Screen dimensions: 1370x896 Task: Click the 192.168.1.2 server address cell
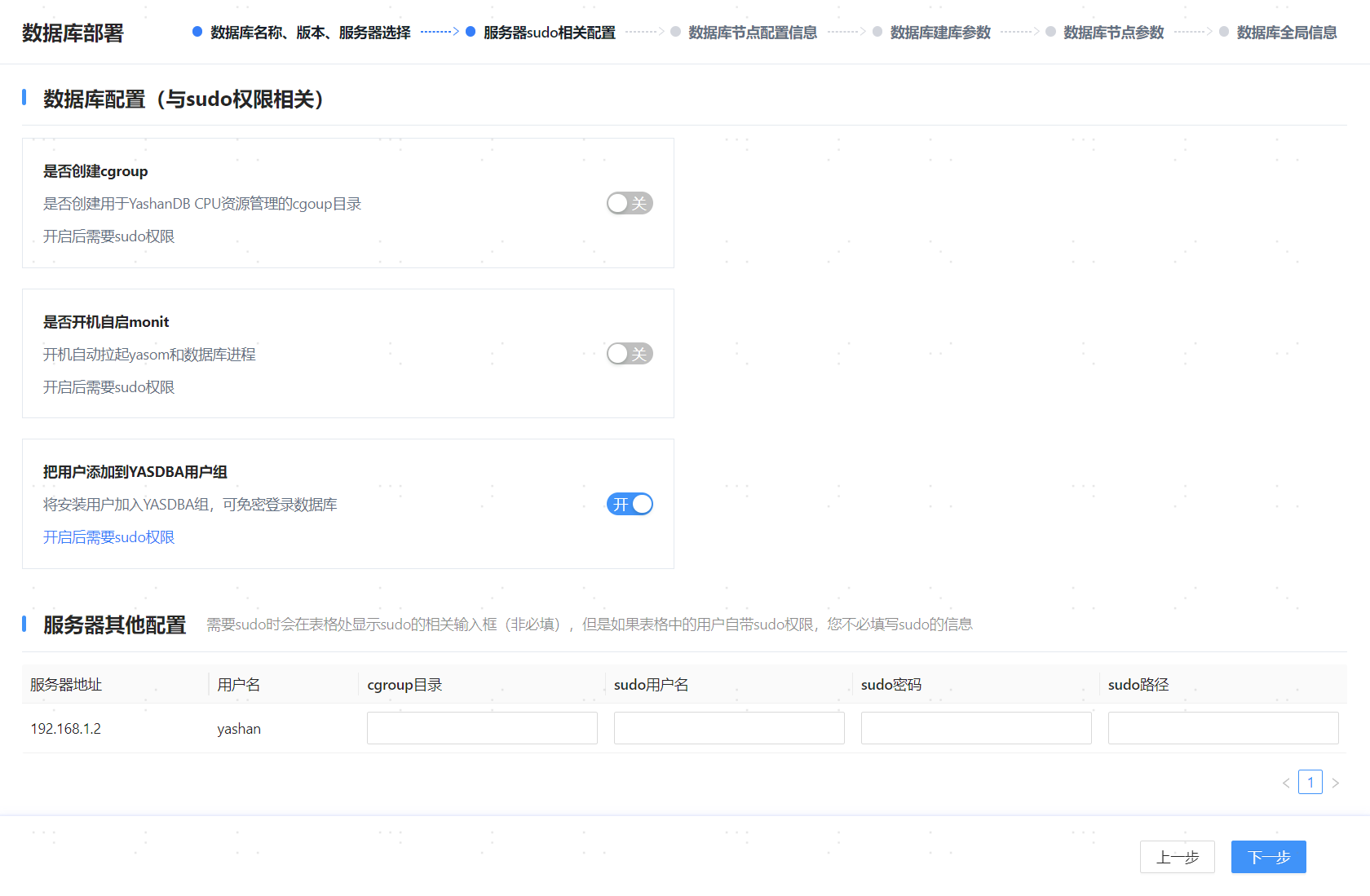[66, 729]
